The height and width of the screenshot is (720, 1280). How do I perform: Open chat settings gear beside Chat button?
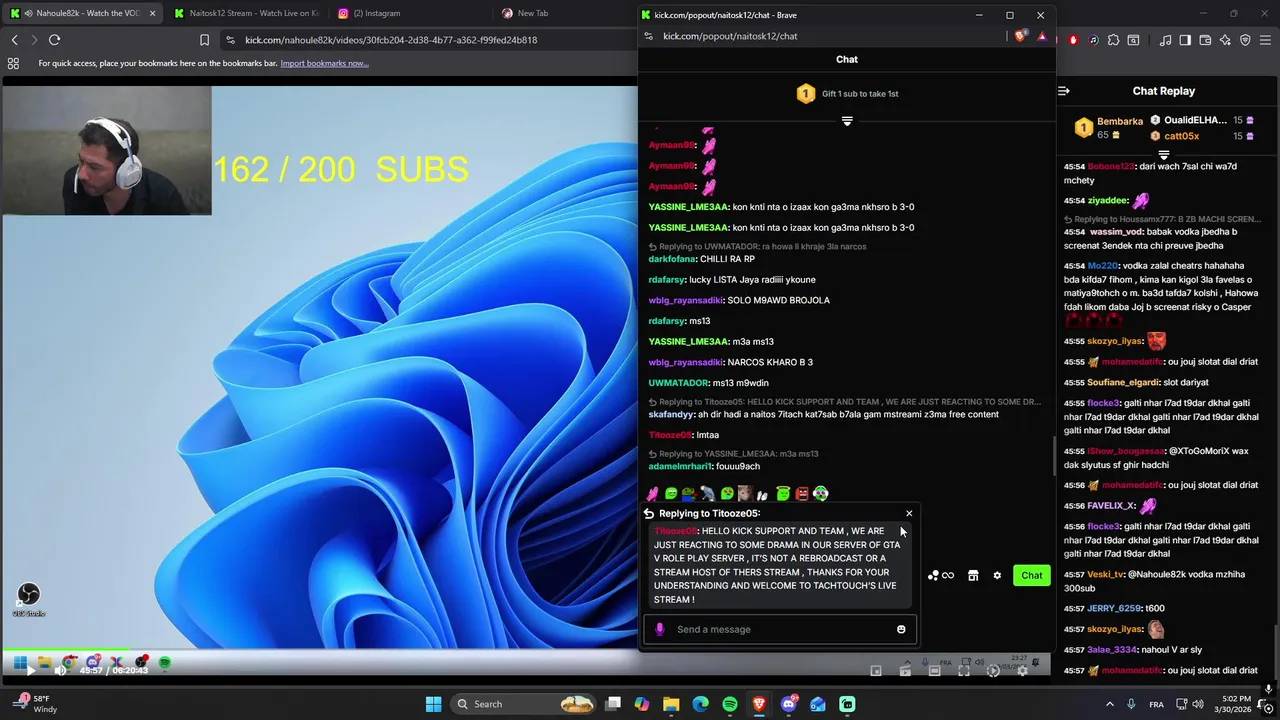[x=997, y=575]
